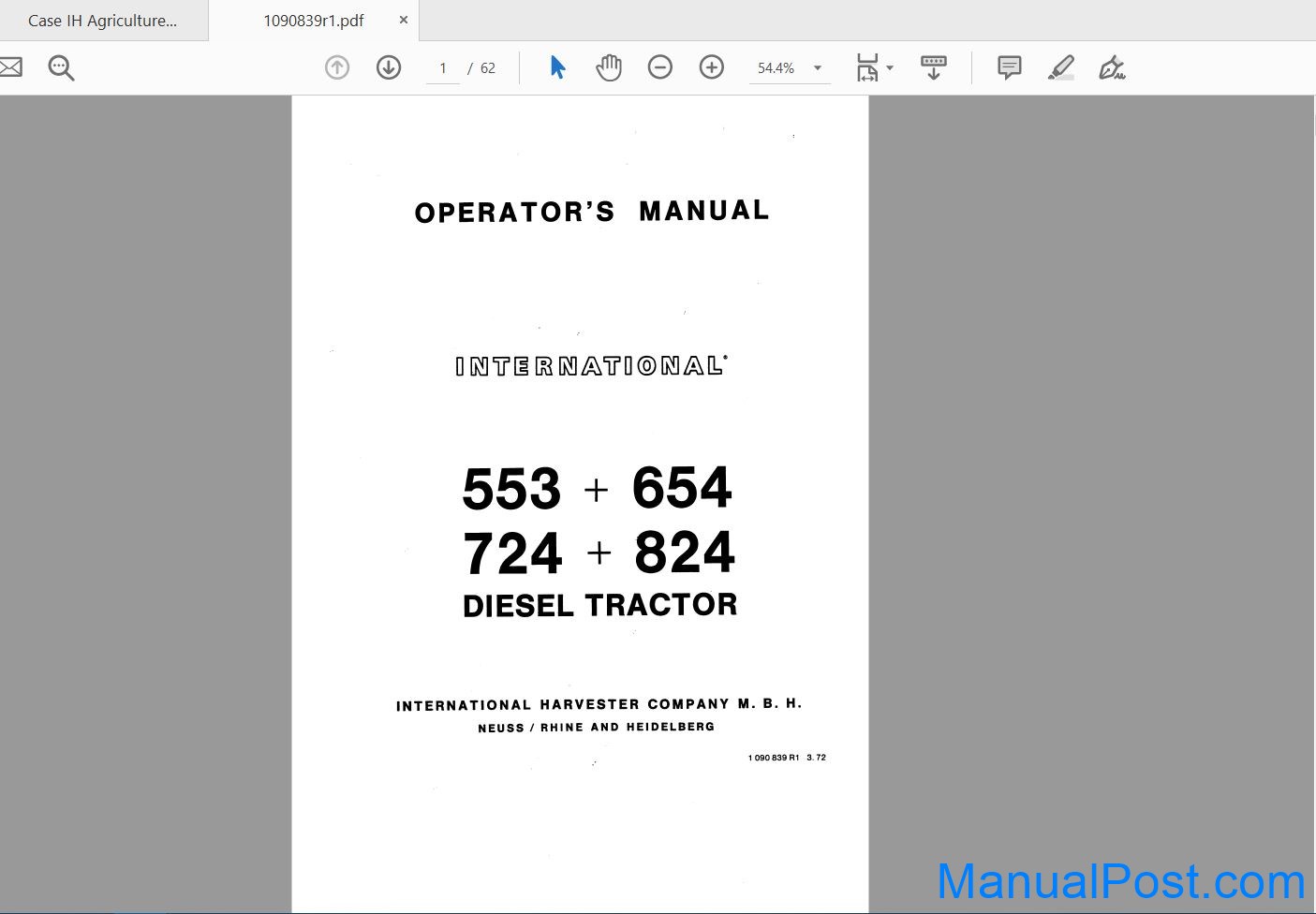
Task: Click the email envelope icon
Action: [x=9, y=67]
